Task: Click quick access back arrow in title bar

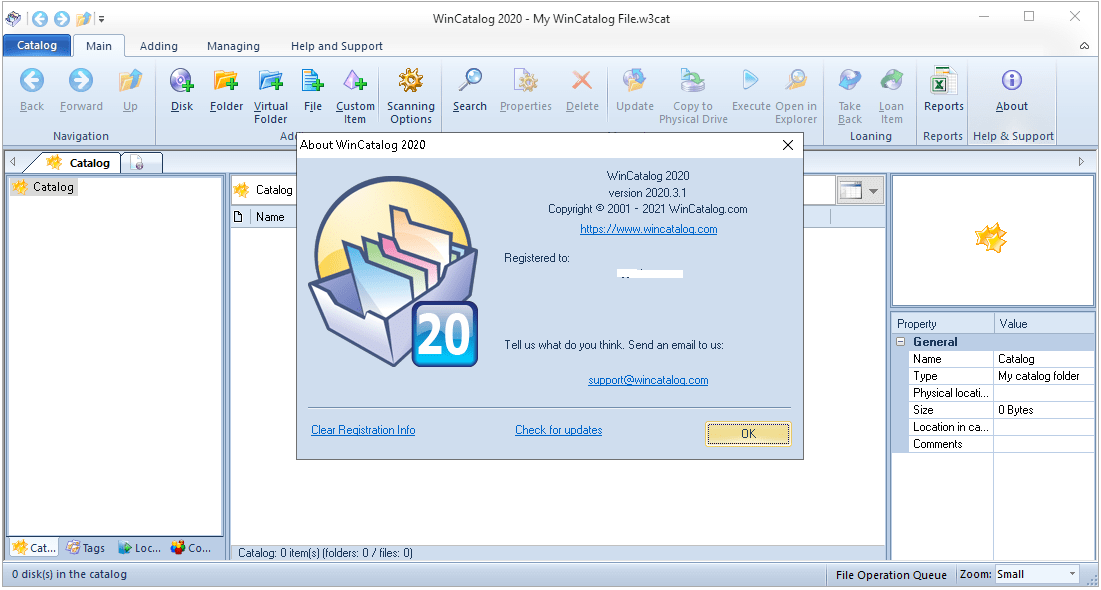Action: (40, 18)
